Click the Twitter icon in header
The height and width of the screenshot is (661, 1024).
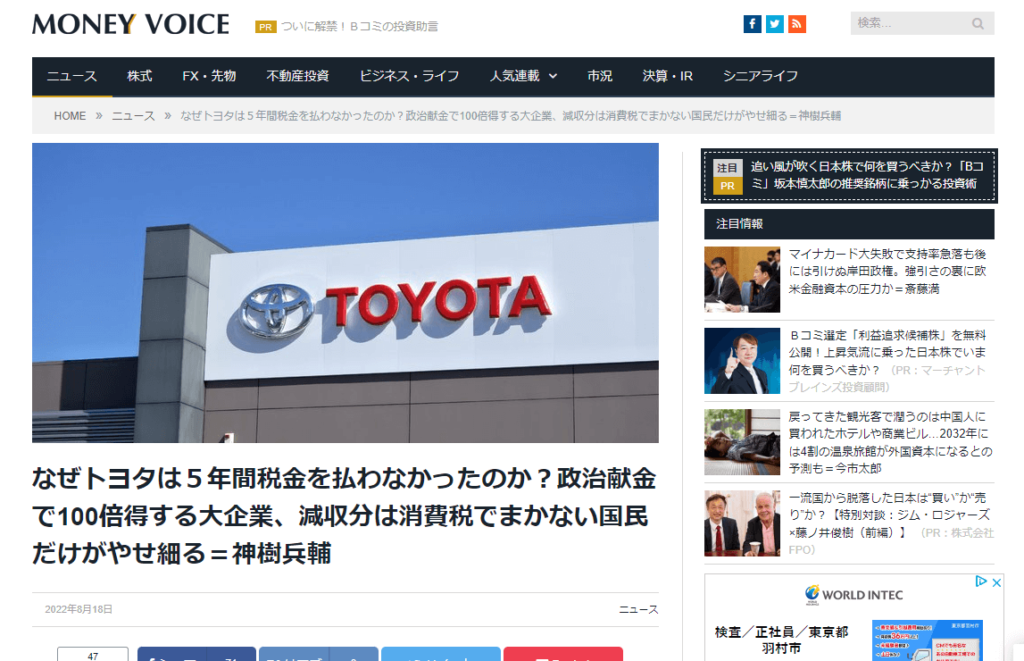[x=775, y=24]
